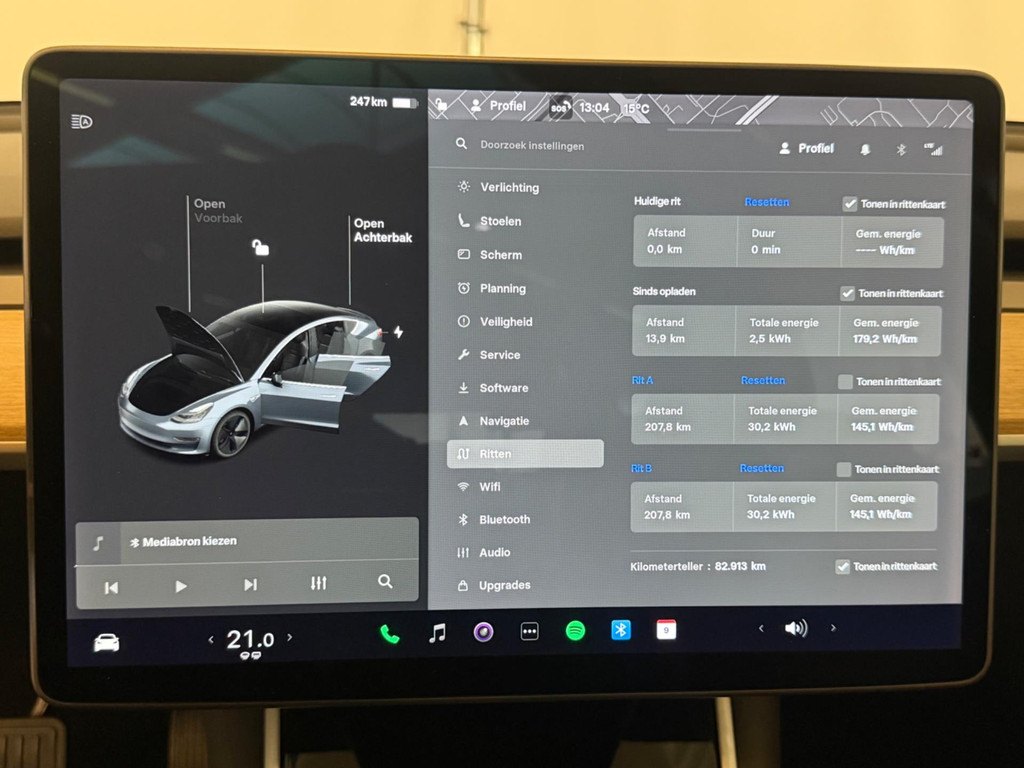The height and width of the screenshot is (768, 1024).
Task: Open media equalizer settings icon
Action: (x=318, y=583)
